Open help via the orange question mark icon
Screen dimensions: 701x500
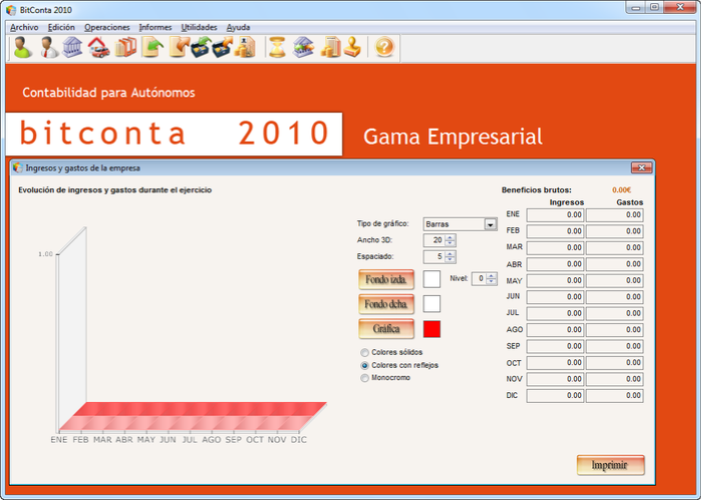click(x=384, y=47)
